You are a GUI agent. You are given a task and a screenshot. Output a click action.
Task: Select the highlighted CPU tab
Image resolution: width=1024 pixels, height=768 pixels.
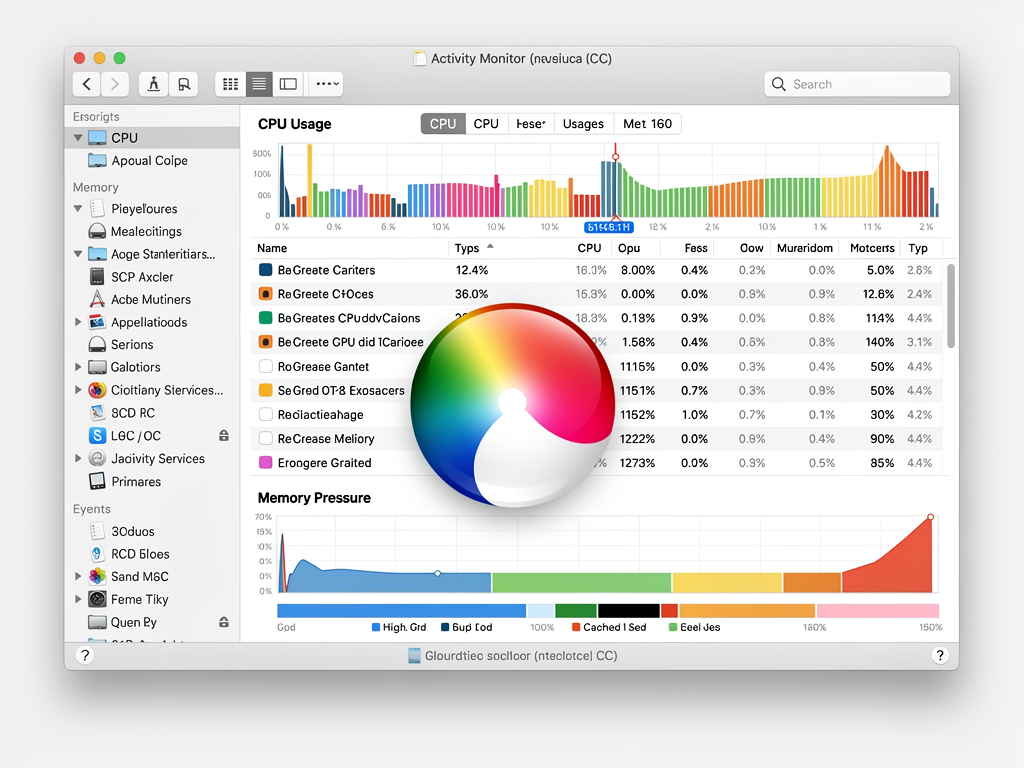click(443, 123)
